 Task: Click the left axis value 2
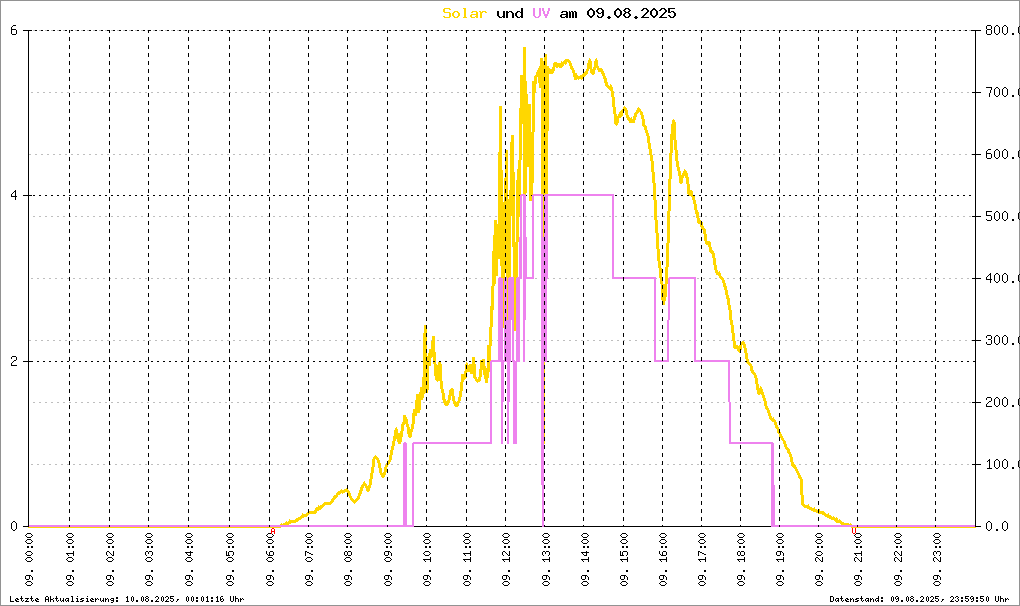14,361
